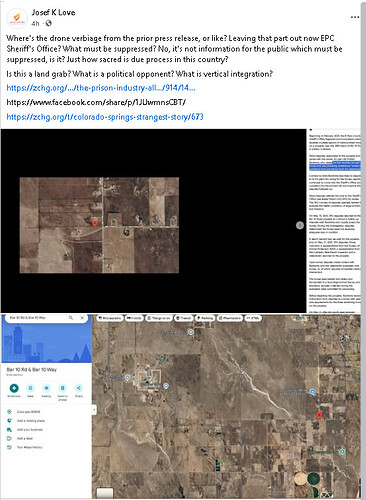Click the Directions button in Maps panel
366x500 pixels.
[x=14, y=390]
